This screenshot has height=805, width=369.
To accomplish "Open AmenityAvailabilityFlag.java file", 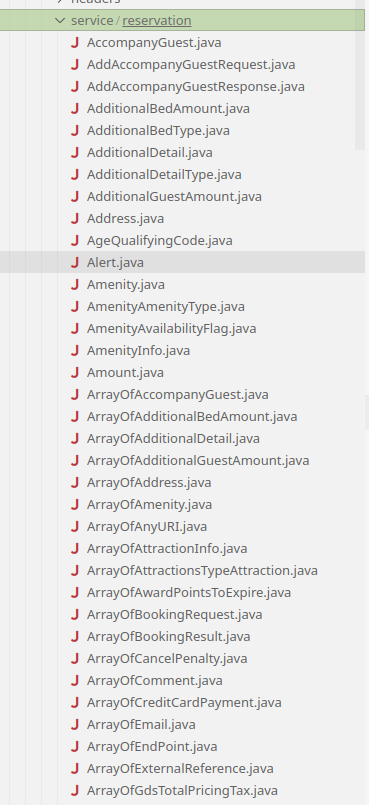I will (171, 329).
